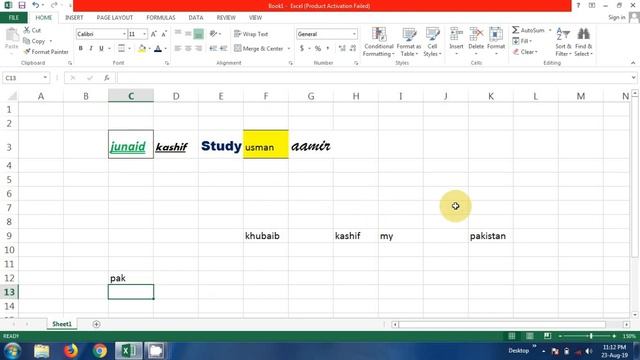This screenshot has width=640, height=360.
Task: Click the Name Box showing C13
Action: pos(22,78)
